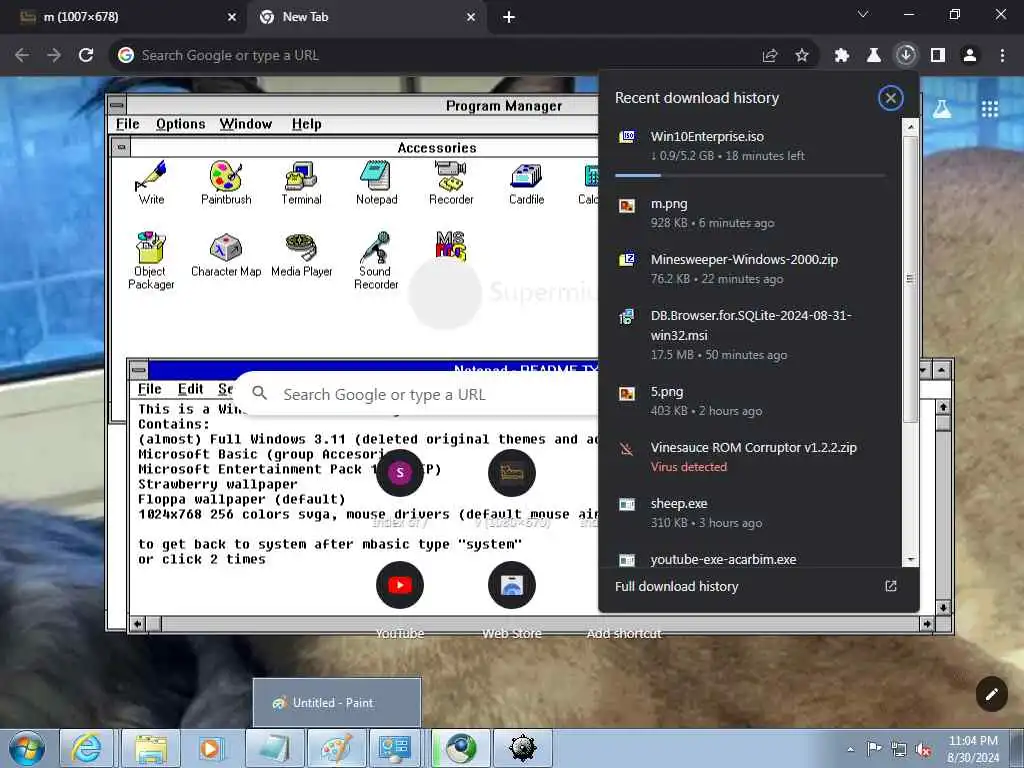Open the Chrome profile avatar icon

tap(970, 56)
